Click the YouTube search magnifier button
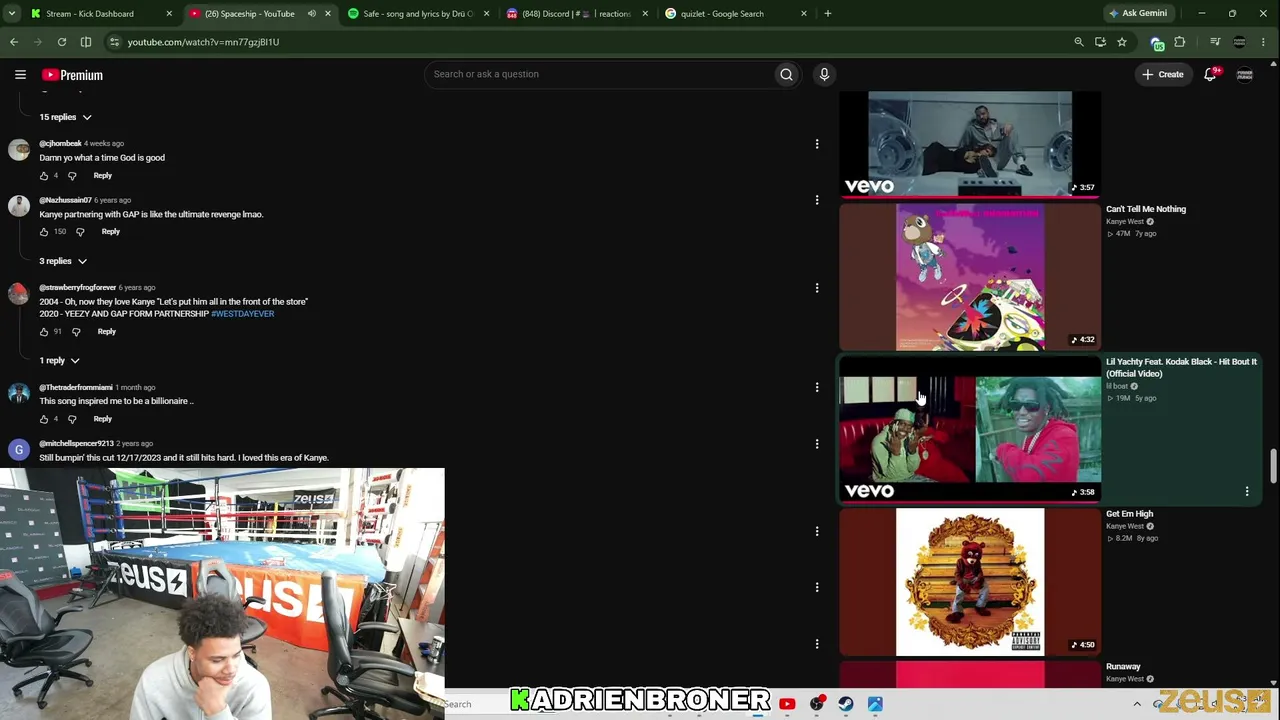This screenshot has width=1280, height=720. point(786,74)
